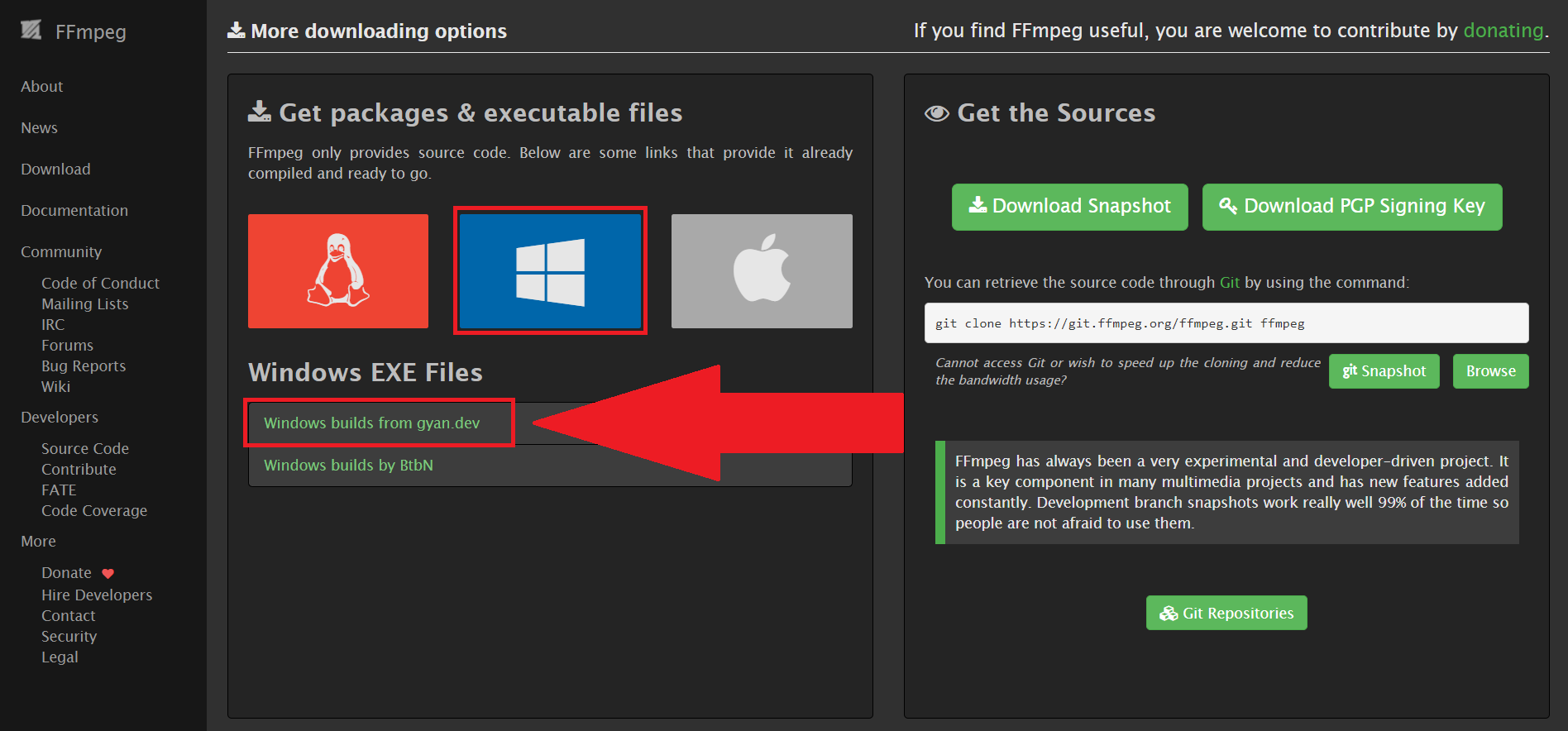This screenshot has width=1568, height=731.
Task: Open the IRC link
Action: tap(53, 325)
